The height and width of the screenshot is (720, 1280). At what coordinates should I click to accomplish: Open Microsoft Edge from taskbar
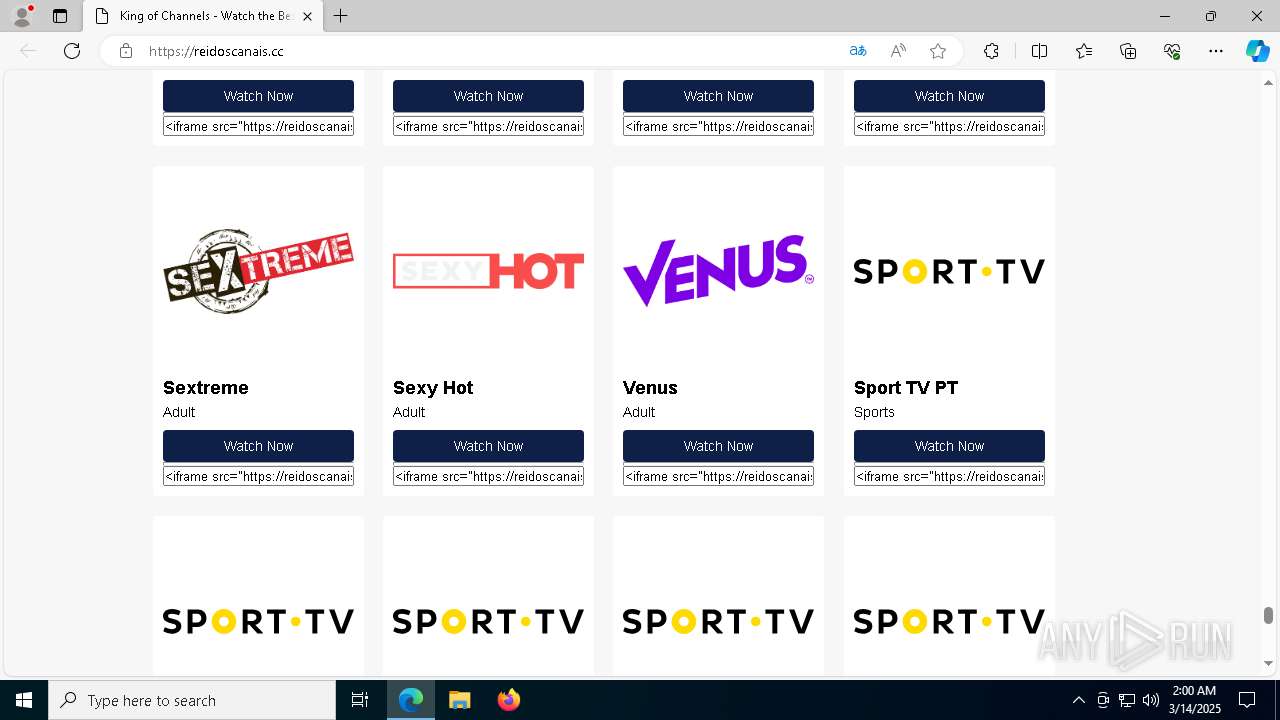(x=411, y=700)
